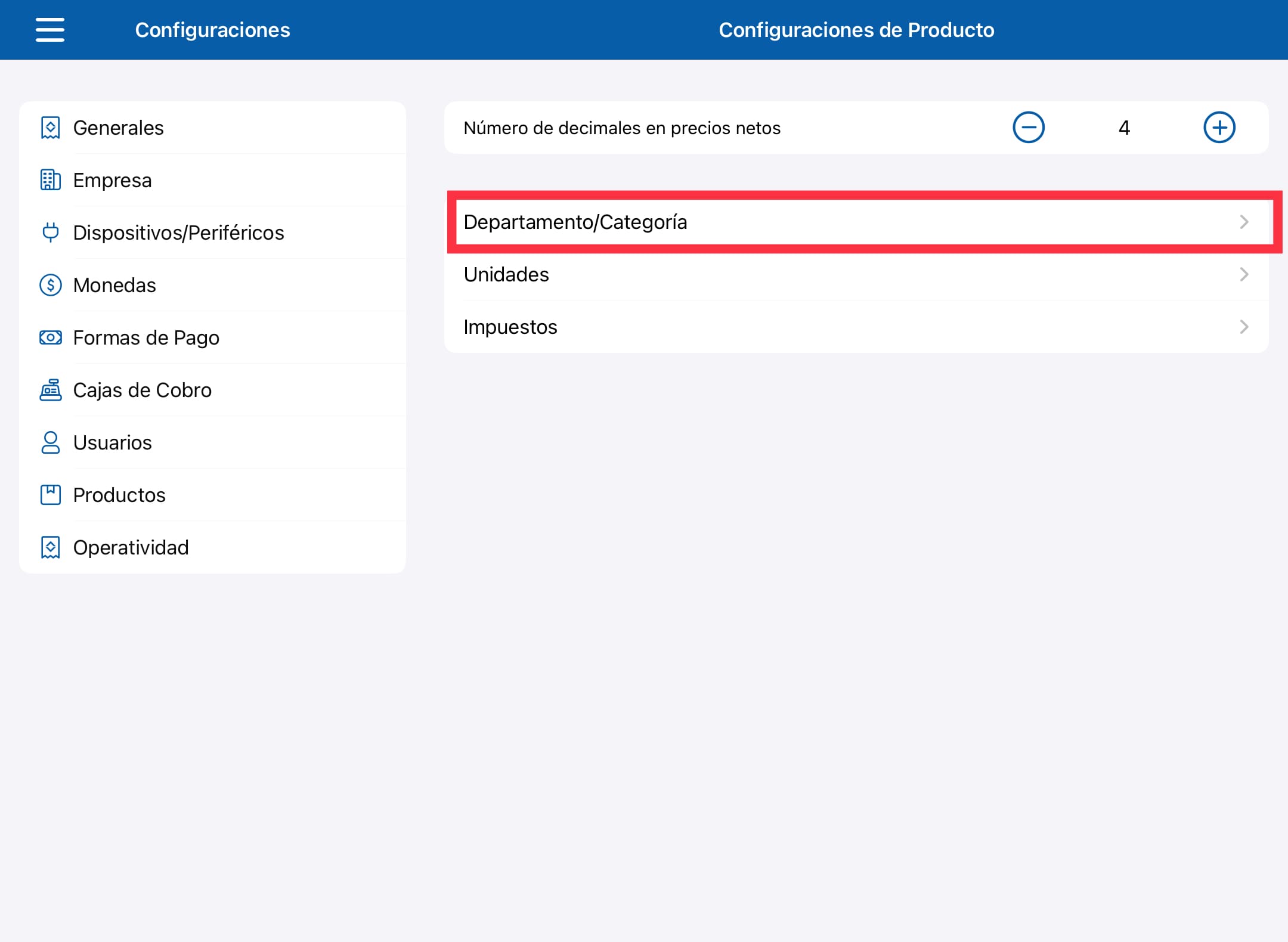
Task: Decrease decimals with the minus button
Action: pos(1029,128)
